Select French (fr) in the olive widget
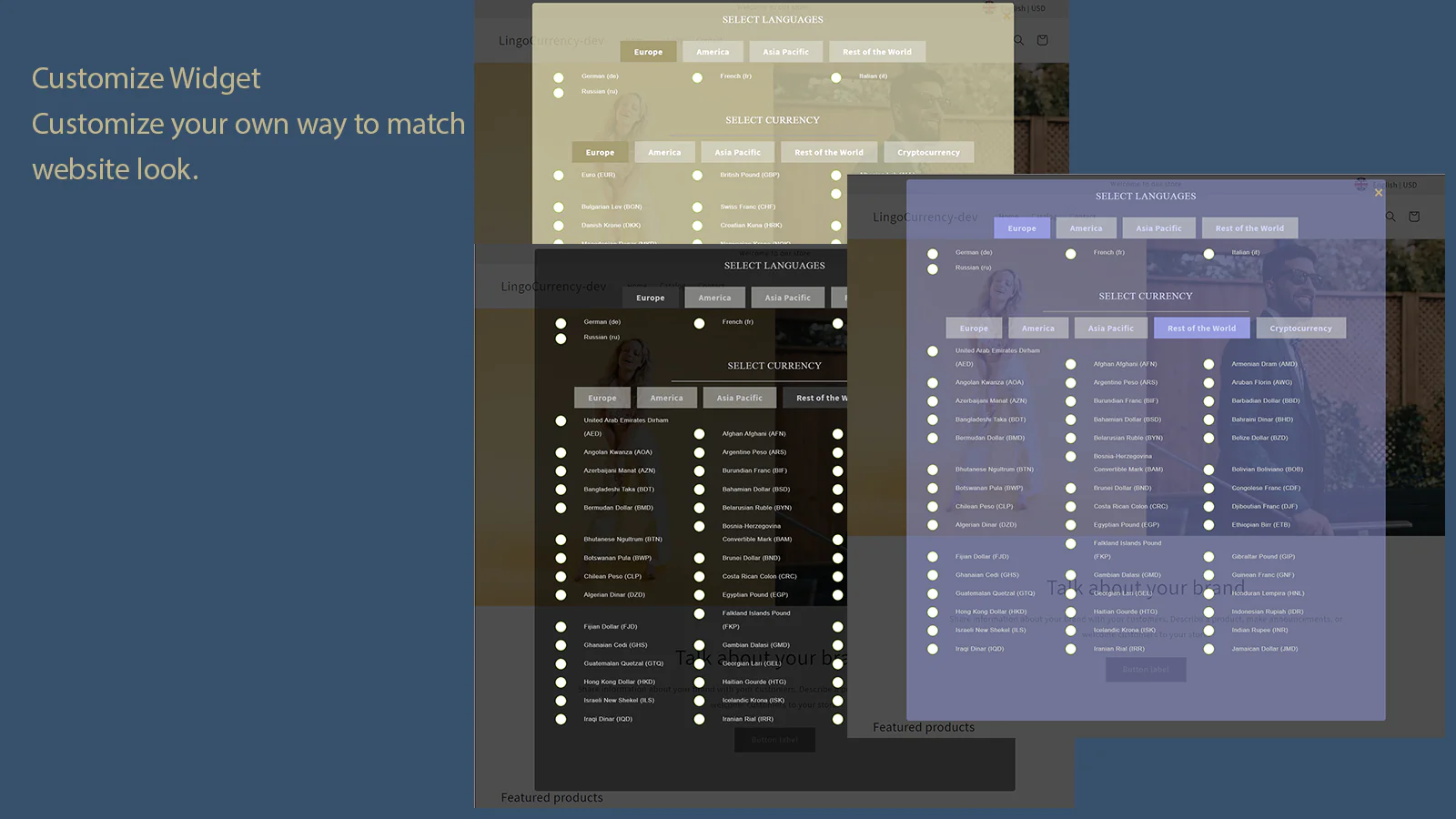This screenshot has height=819, width=1456. point(697,77)
